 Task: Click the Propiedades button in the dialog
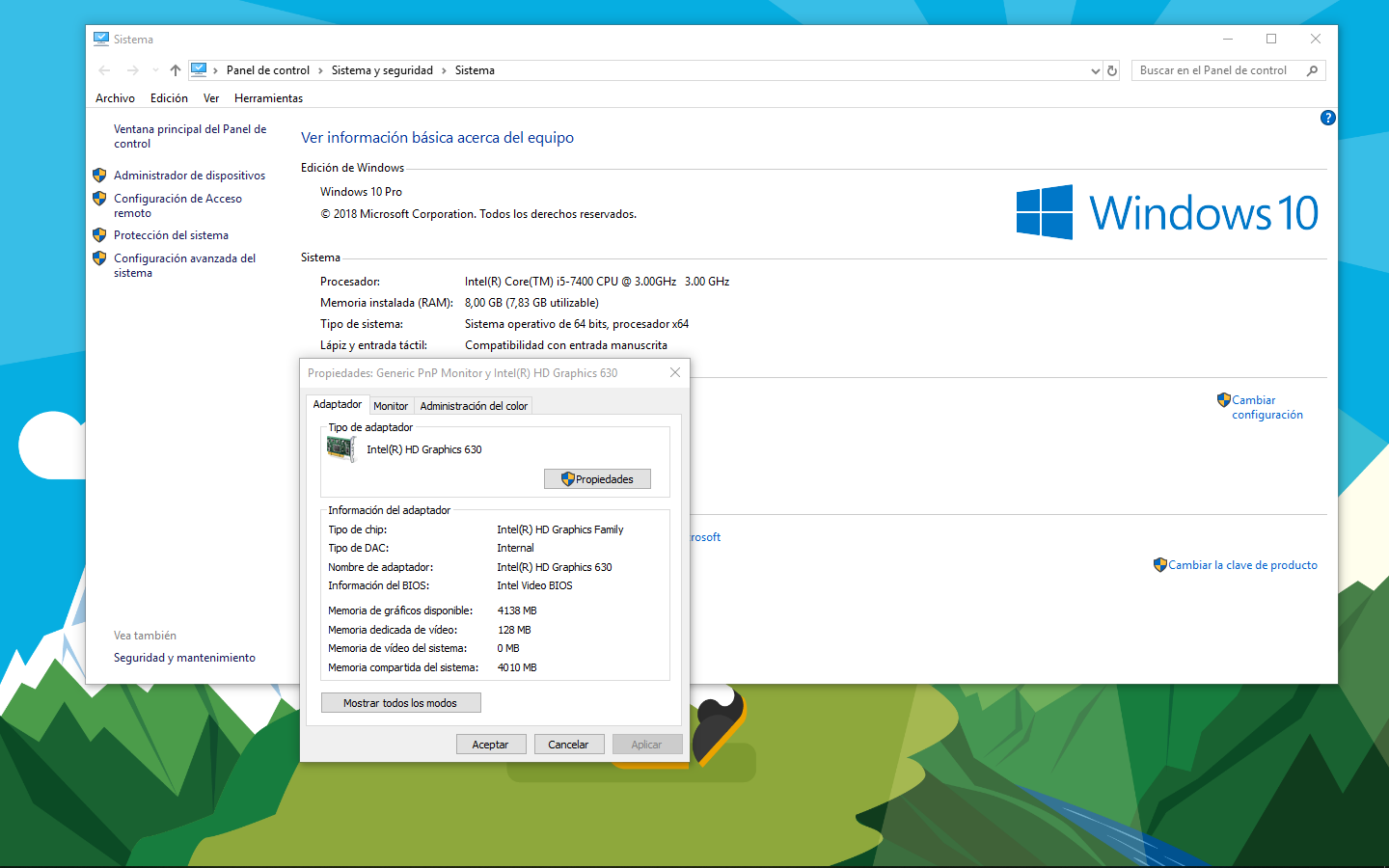(x=597, y=479)
